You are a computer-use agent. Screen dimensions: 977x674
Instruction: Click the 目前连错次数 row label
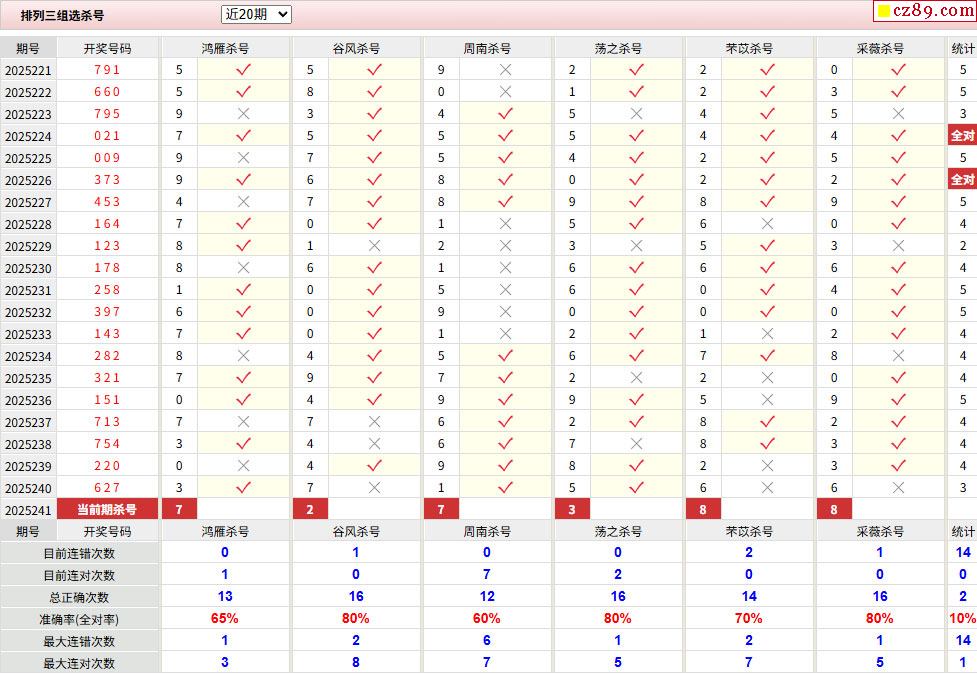(x=79, y=553)
